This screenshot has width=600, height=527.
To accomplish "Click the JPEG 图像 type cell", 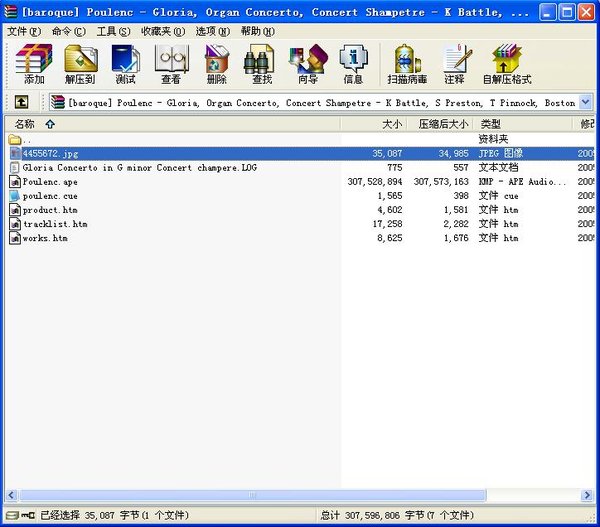I will point(501,153).
